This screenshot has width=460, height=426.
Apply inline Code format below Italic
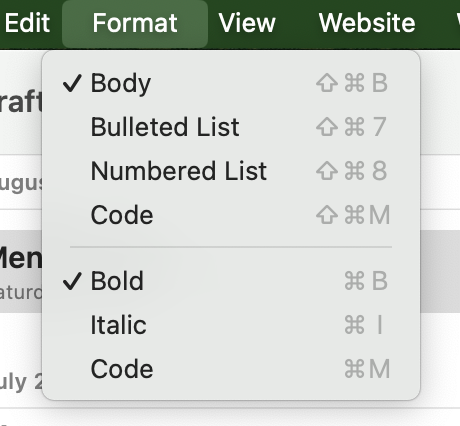click(231, 369)
